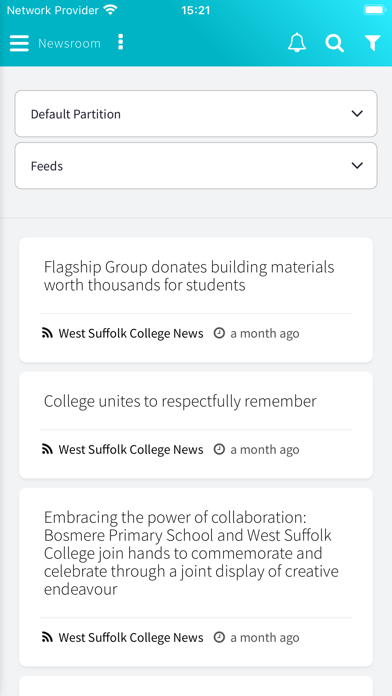Click chevron arrow of Default Partition
This screenshot has width=392, height=696.
357,114
